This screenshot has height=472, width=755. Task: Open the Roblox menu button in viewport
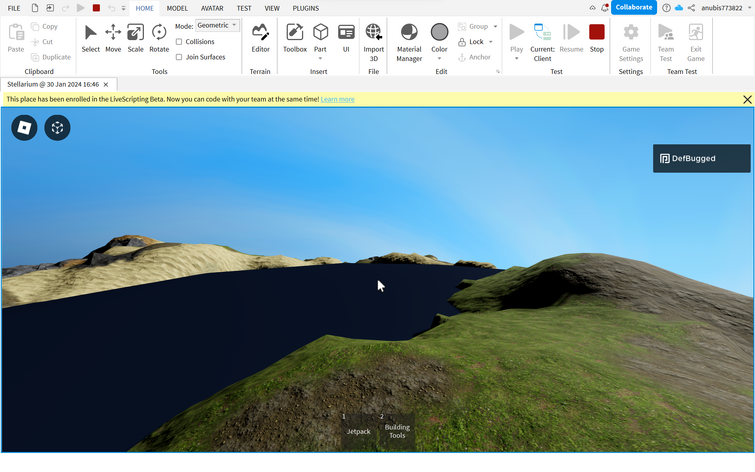24,128
